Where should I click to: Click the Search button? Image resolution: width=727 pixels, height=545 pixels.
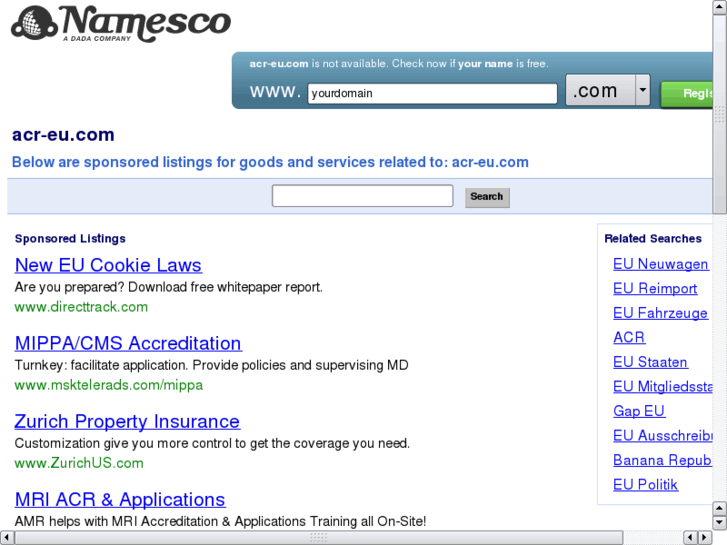pos(487,197)
